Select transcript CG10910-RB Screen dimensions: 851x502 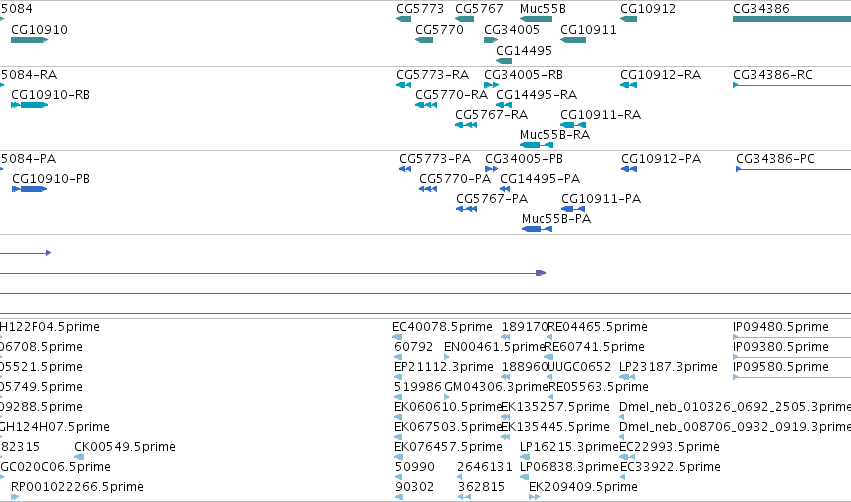click(50, 95)
